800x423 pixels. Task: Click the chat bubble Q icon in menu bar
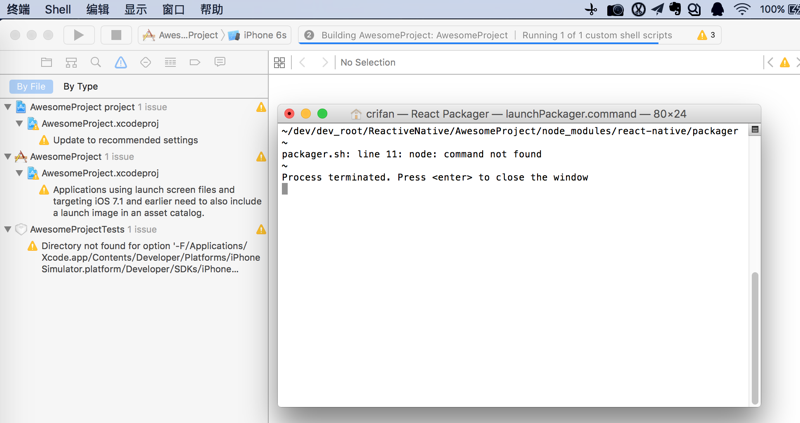(694, 9)
